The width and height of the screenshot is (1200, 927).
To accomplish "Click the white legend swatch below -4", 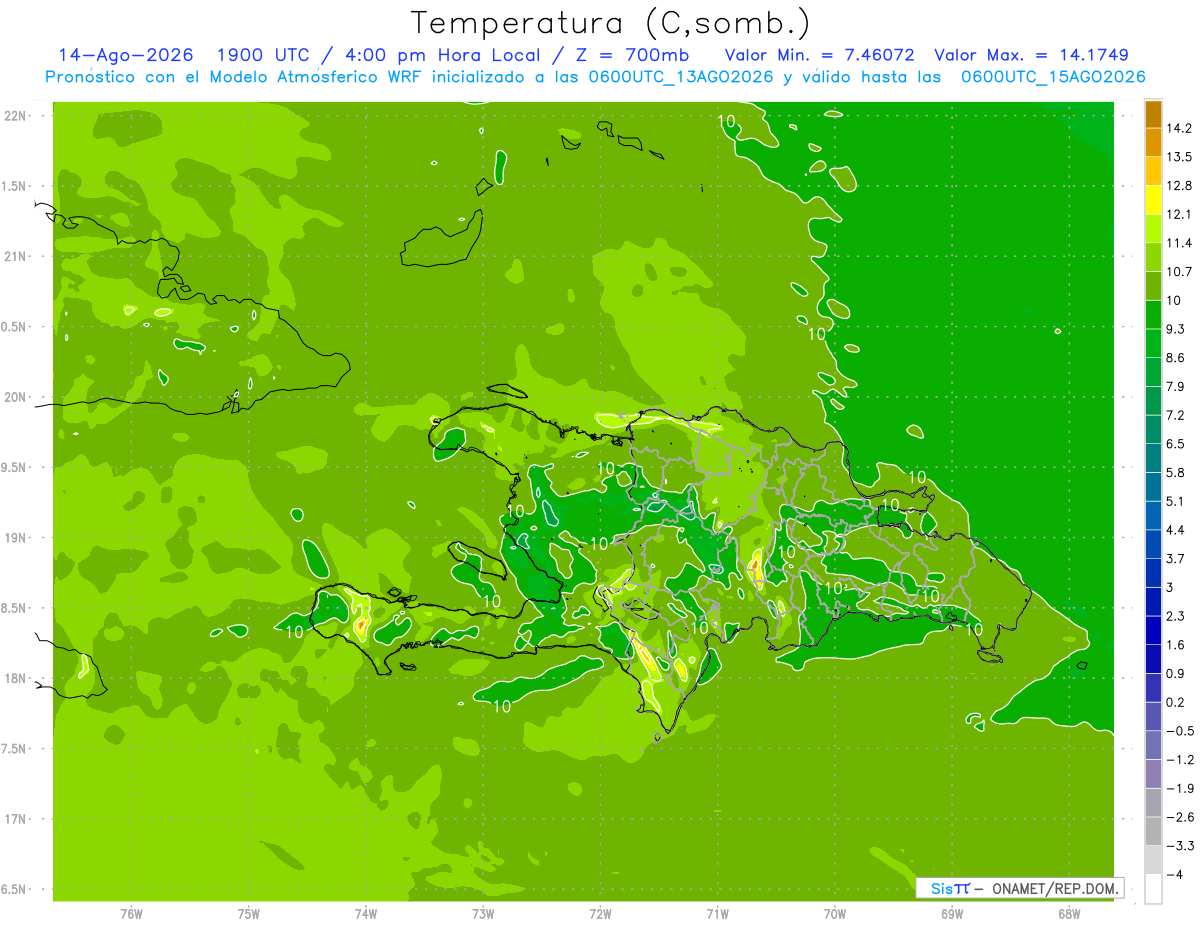I will [x=1153, y=888].
